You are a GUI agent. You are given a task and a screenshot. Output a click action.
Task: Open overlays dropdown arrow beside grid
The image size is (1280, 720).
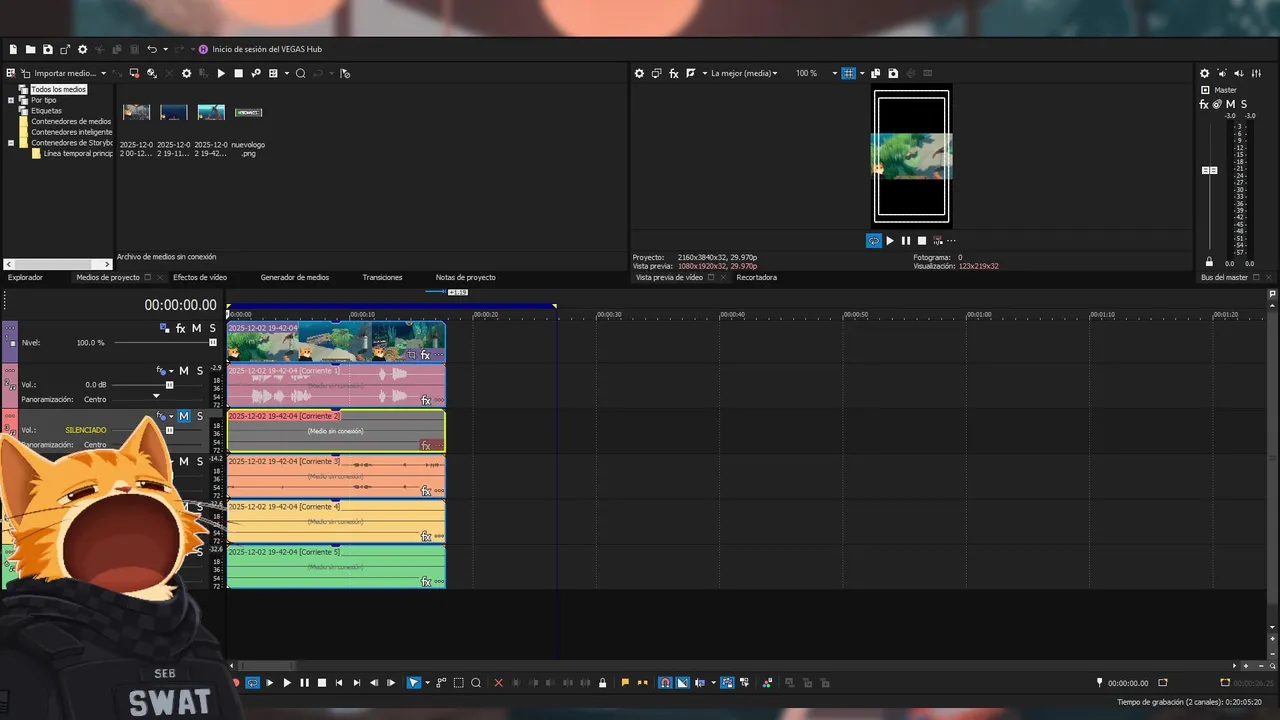pyautogui.click(x=861, y=73)
